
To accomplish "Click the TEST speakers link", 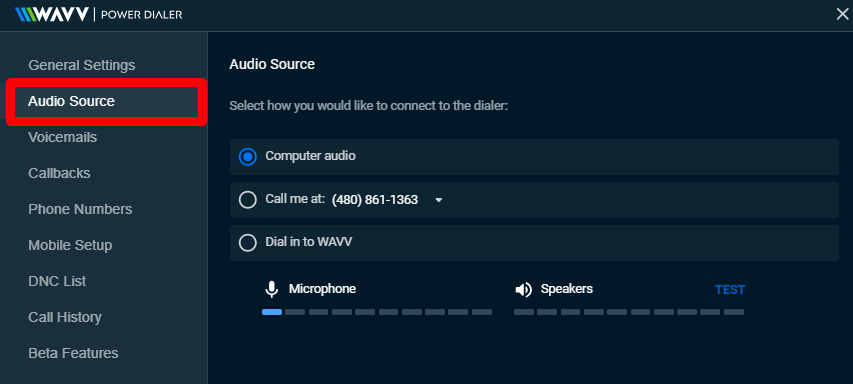I will pos(730,290).
